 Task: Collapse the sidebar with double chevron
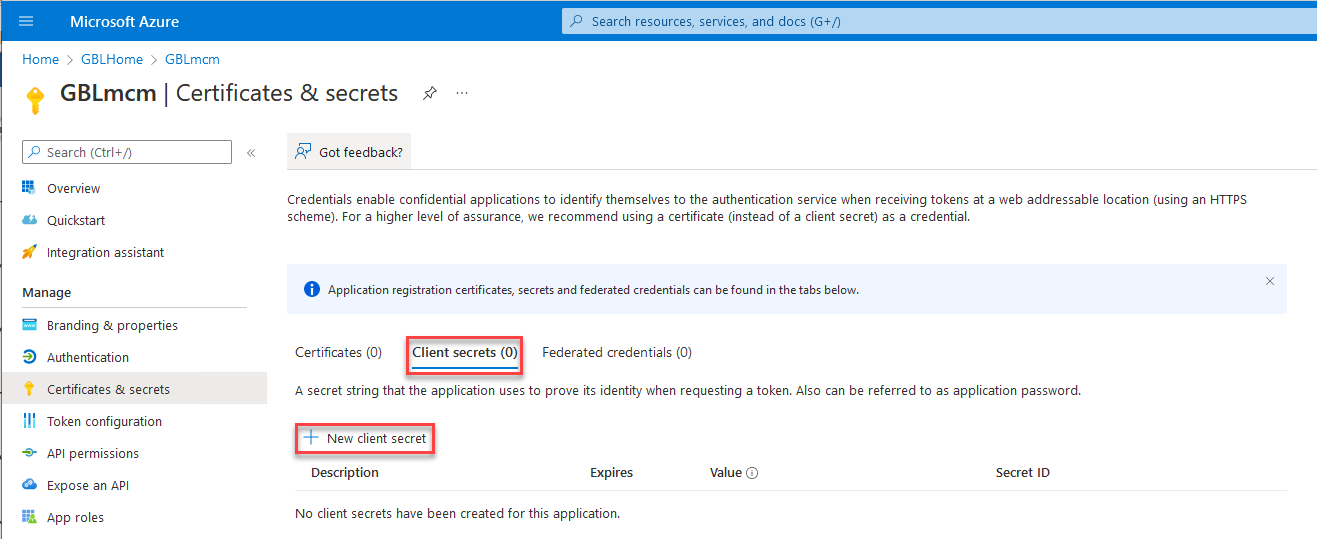pyautogui.click(x=251, y=153)
